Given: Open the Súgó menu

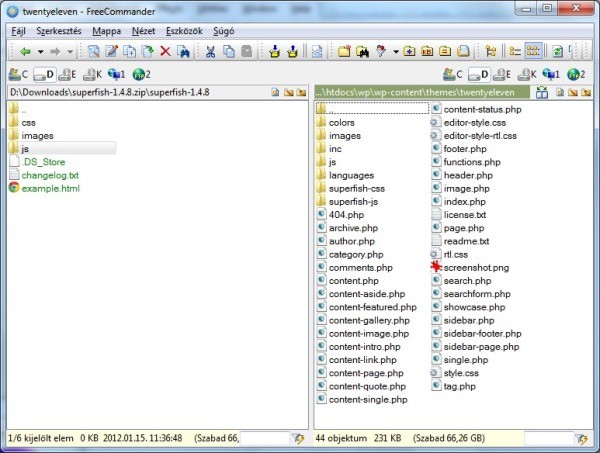Looking at the screenshot, I should point(223,31).
